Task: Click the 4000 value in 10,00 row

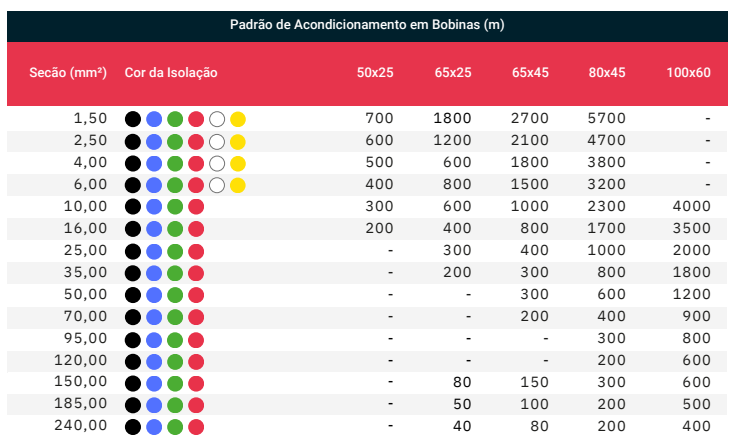Action: click(691, 206)
